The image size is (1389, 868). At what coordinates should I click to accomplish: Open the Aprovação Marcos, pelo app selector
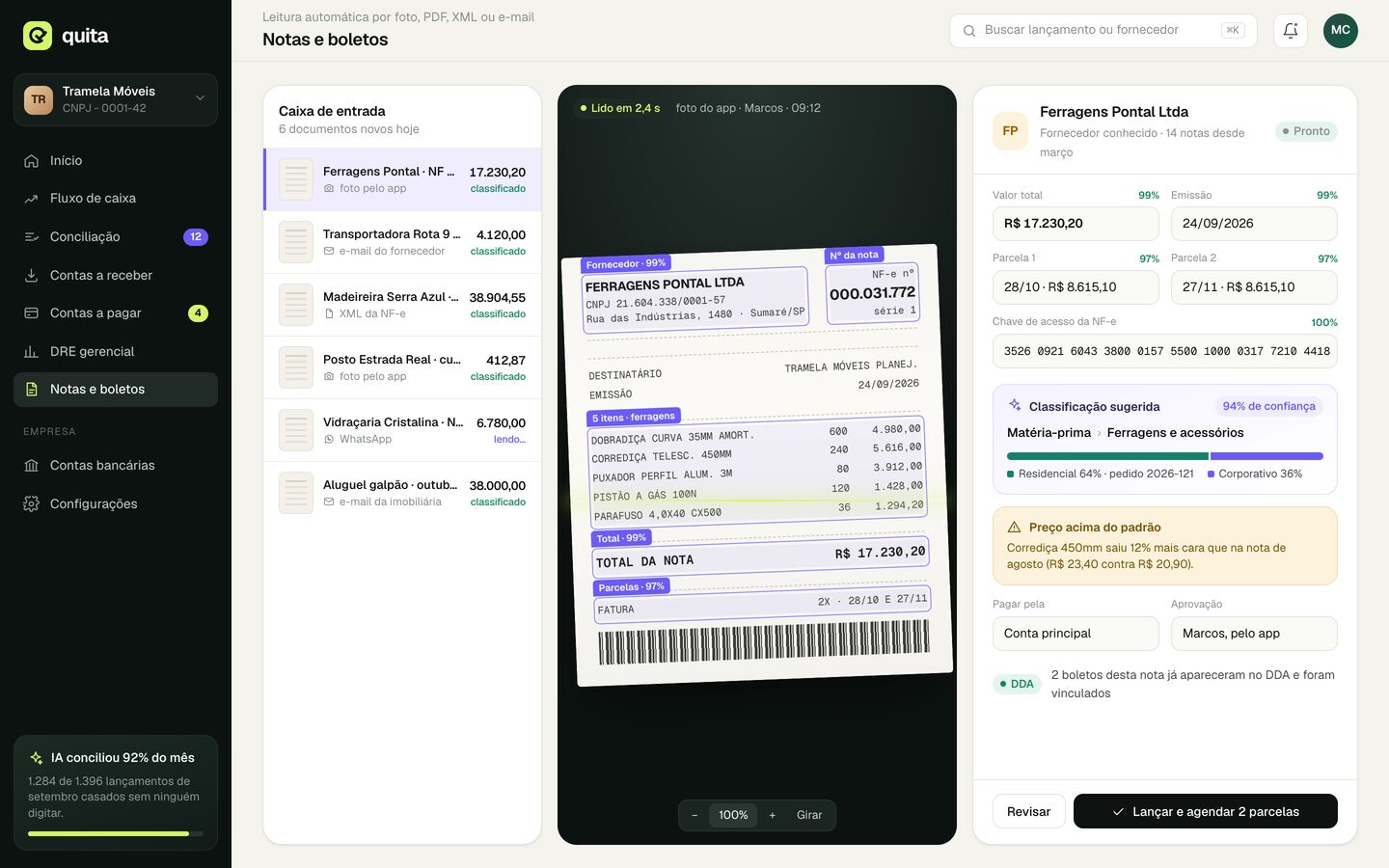click(1254, 634)
